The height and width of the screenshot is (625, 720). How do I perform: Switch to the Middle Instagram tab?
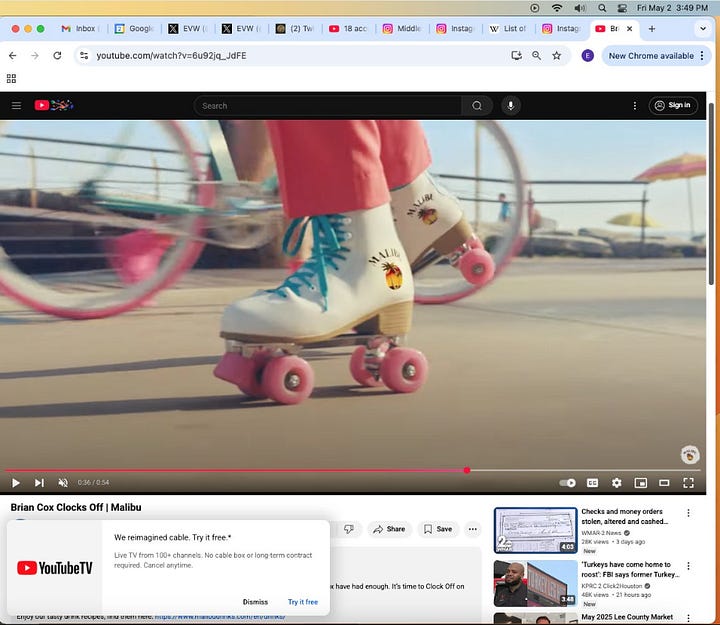tap(402, 28)
